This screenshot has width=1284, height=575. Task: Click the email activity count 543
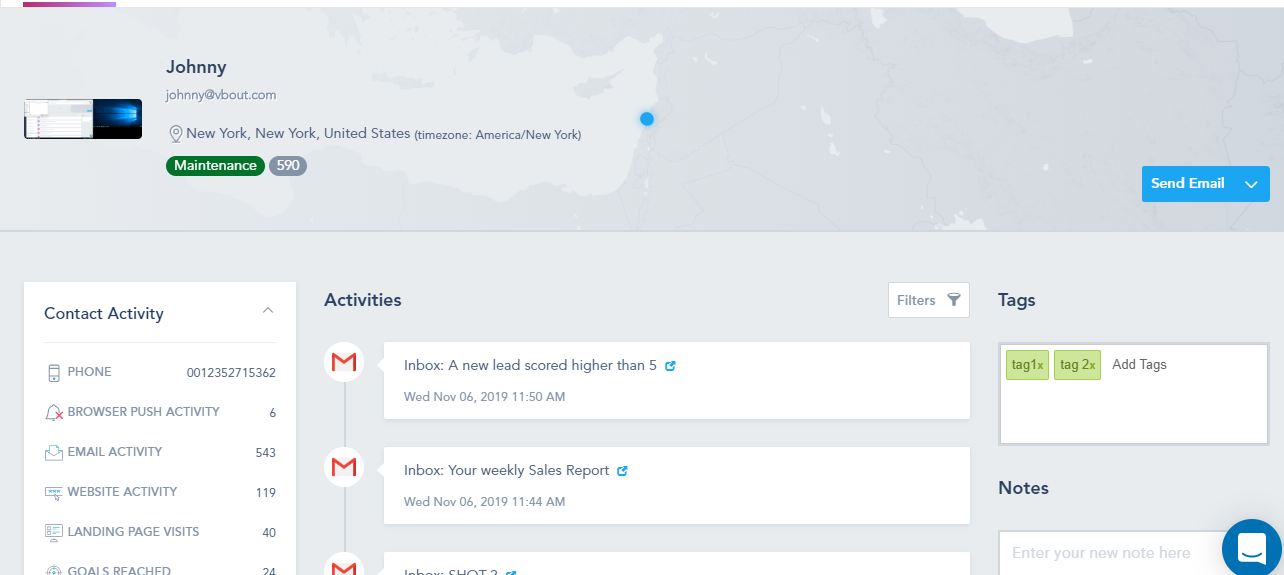pos(265,453)
